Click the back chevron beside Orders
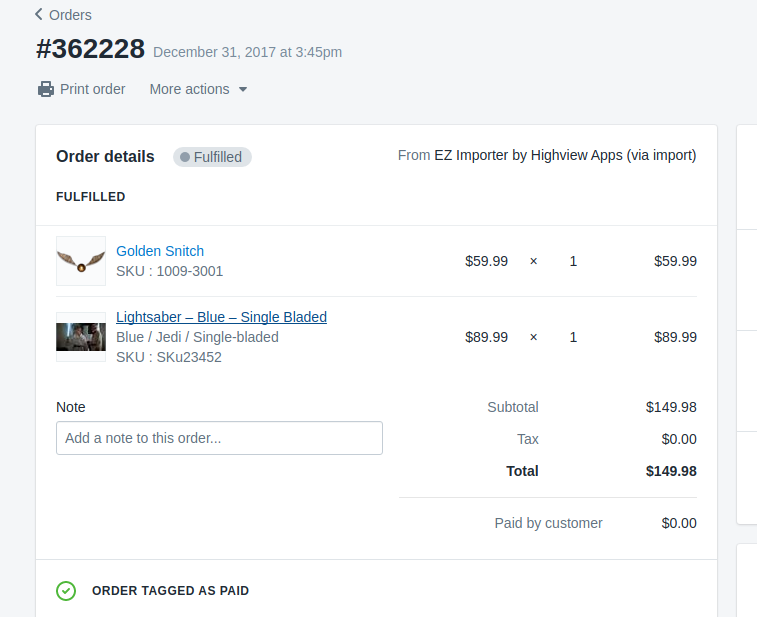 [38, 15]
